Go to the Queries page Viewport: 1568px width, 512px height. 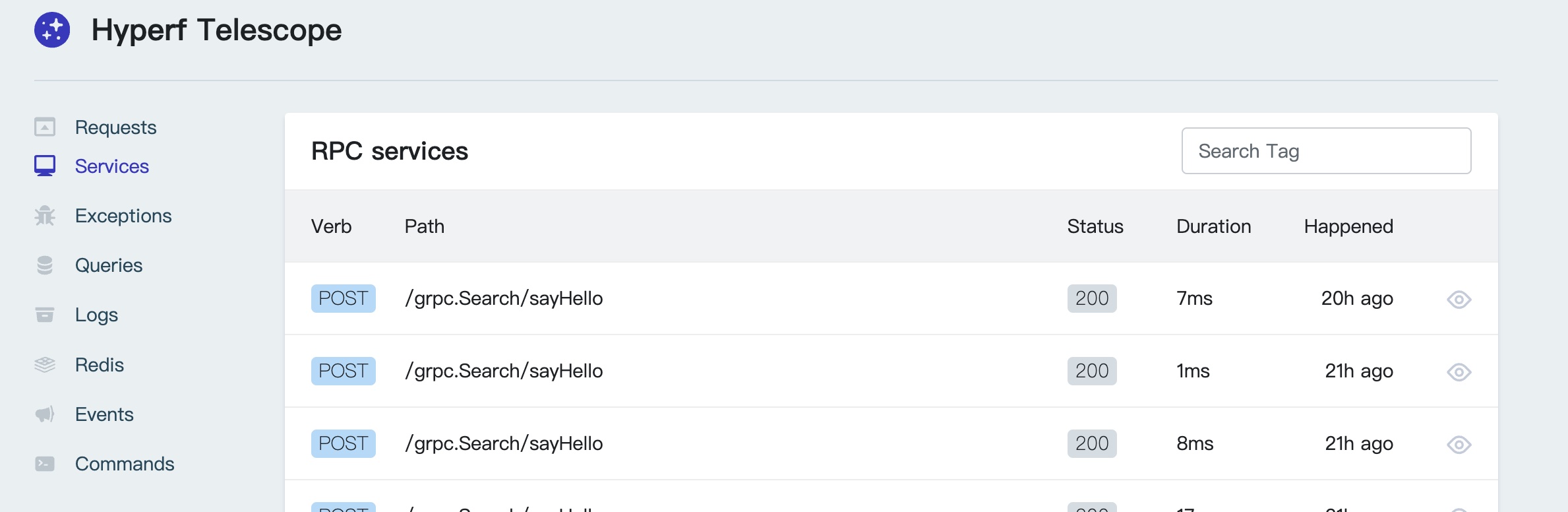pyautogui.click(x=109, y=265)
